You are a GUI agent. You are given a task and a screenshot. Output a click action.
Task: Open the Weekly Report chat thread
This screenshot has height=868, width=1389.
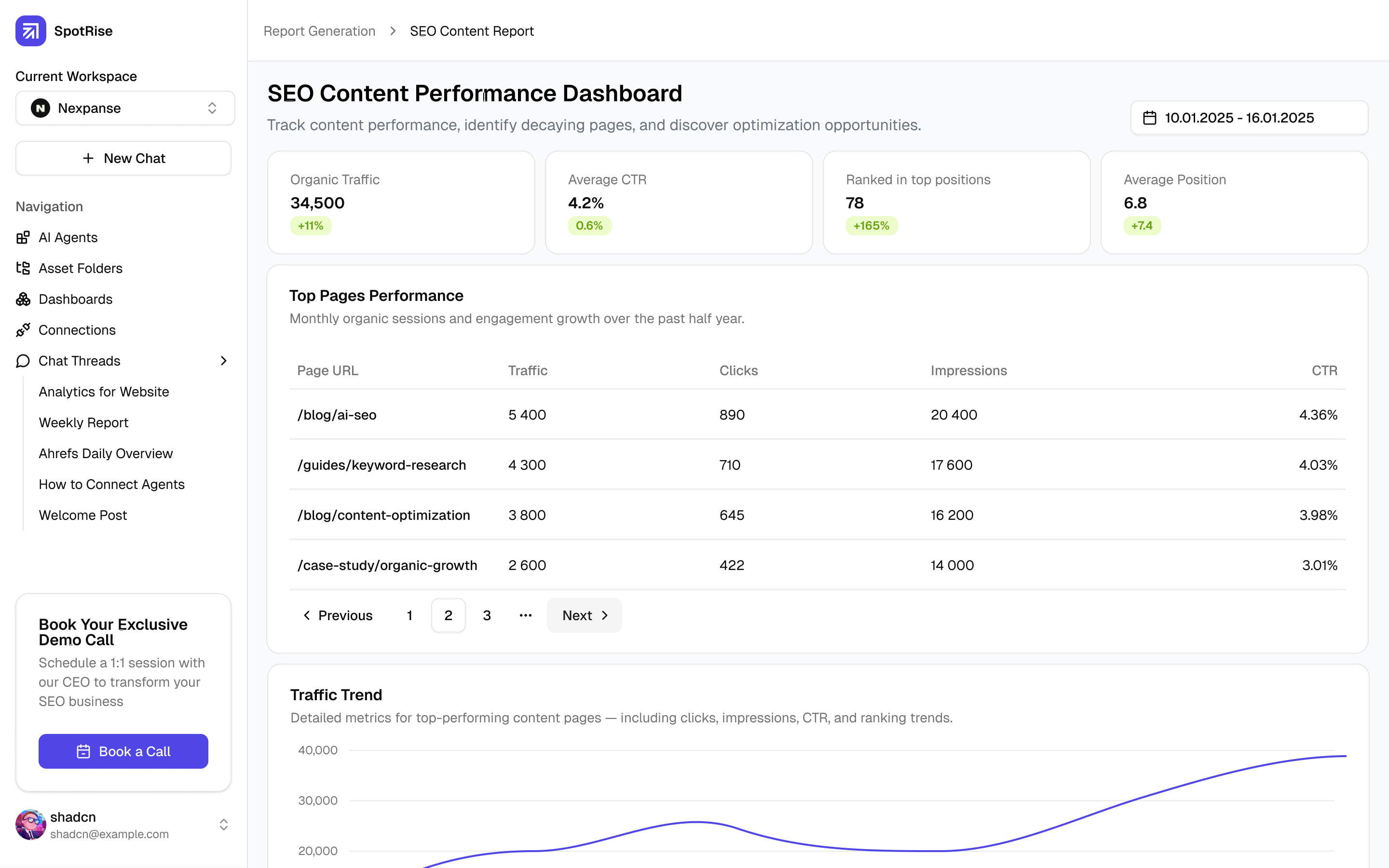click(x=83, y=422)
